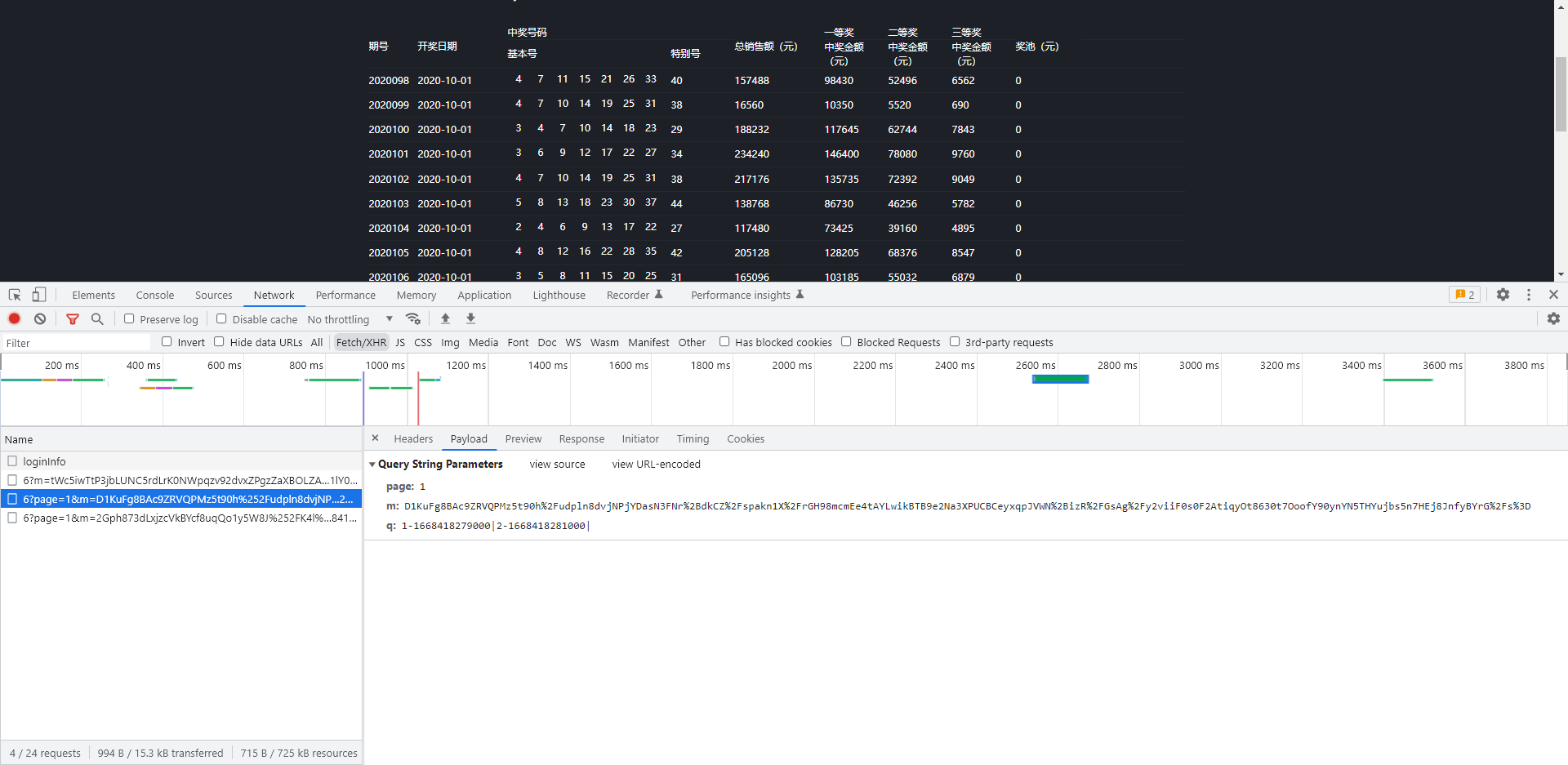This screenshot has width=1568, height=765.
Task: Activate the inspect element picker icon
Action: pyautogui.click(x=15, y=295)
